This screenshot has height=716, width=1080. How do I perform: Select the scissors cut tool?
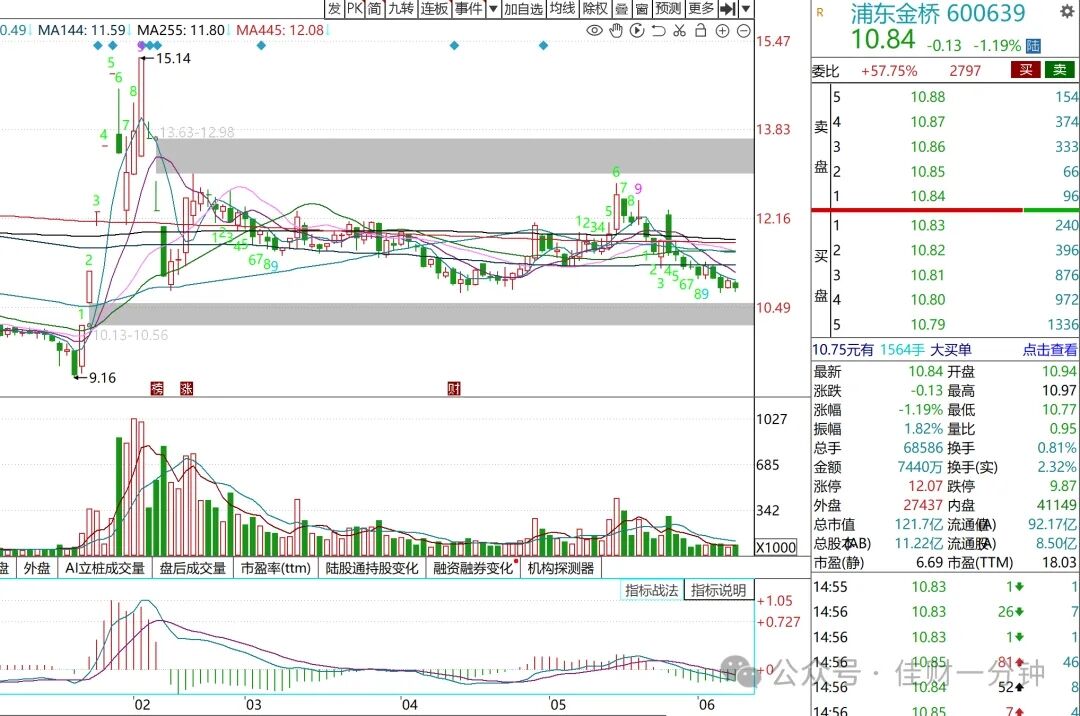[680, 30]
